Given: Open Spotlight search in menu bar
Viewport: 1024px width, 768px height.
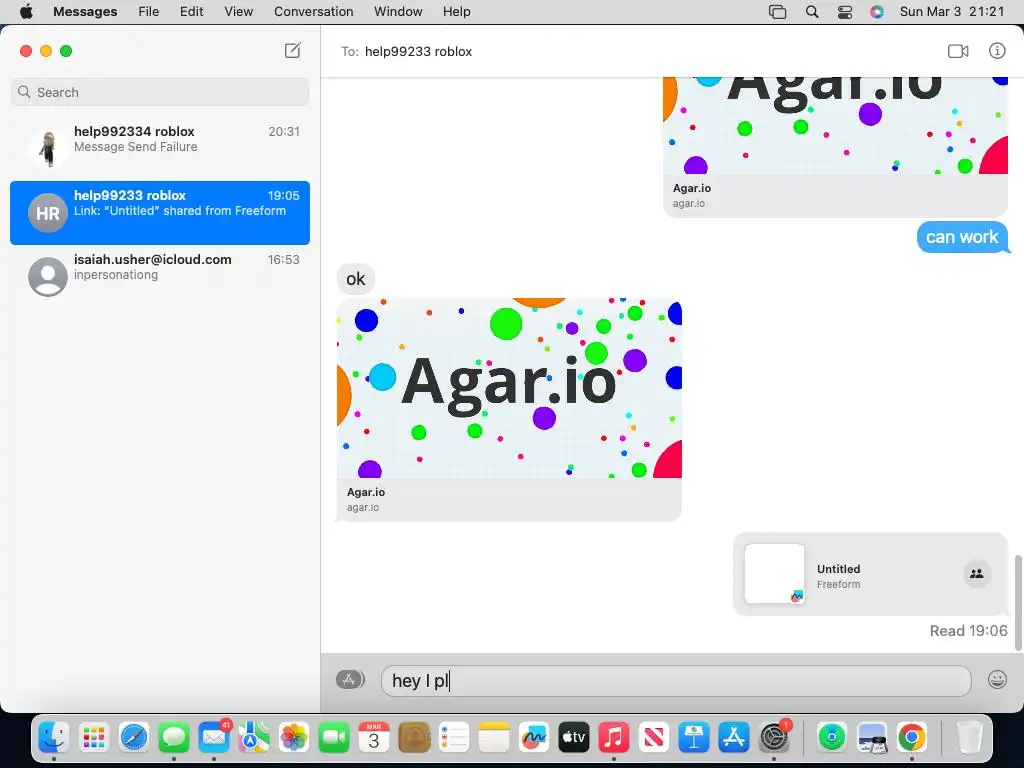Looking at the screenshot, I should pyautogui.click(x=812, y=12).
